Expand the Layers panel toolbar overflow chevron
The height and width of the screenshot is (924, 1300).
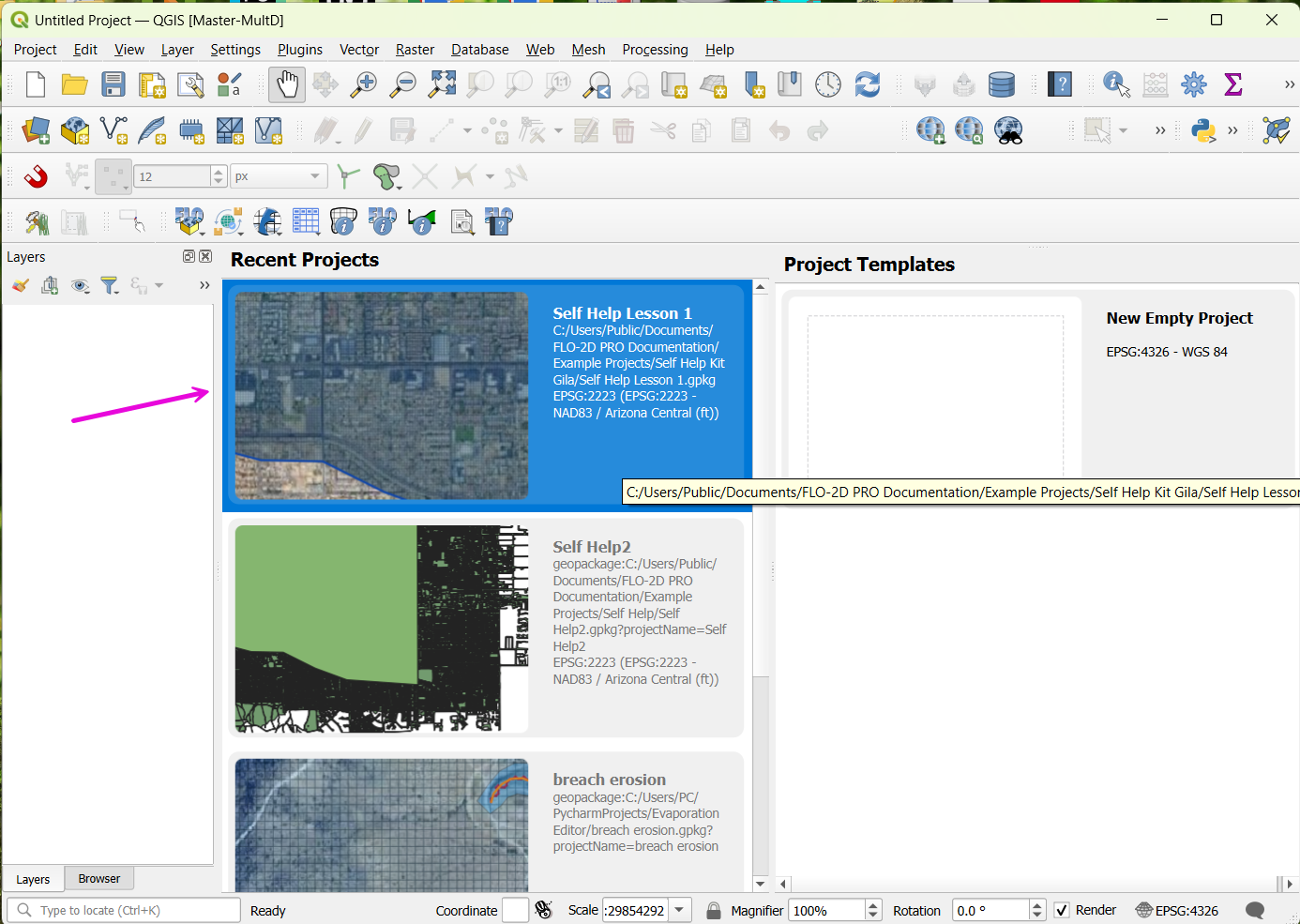(204, 285)
